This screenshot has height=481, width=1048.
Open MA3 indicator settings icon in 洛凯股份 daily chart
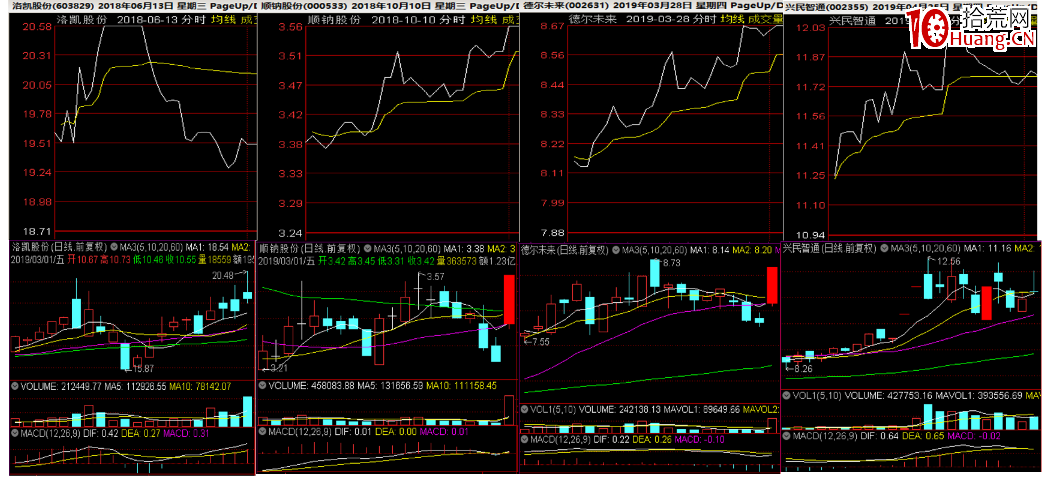click(115, 247)
